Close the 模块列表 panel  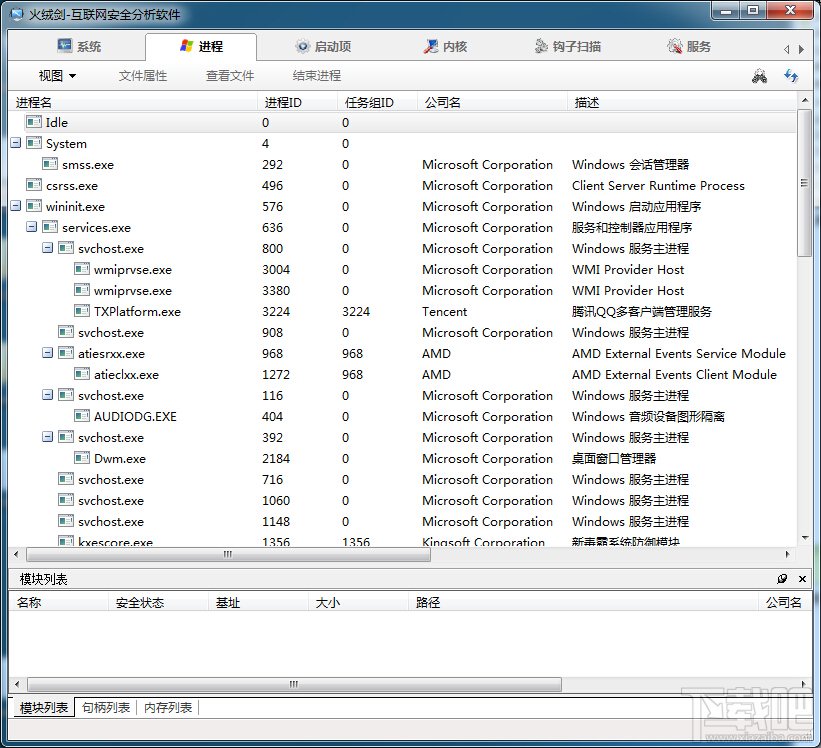pyautogui.click(x=802, y=578)
